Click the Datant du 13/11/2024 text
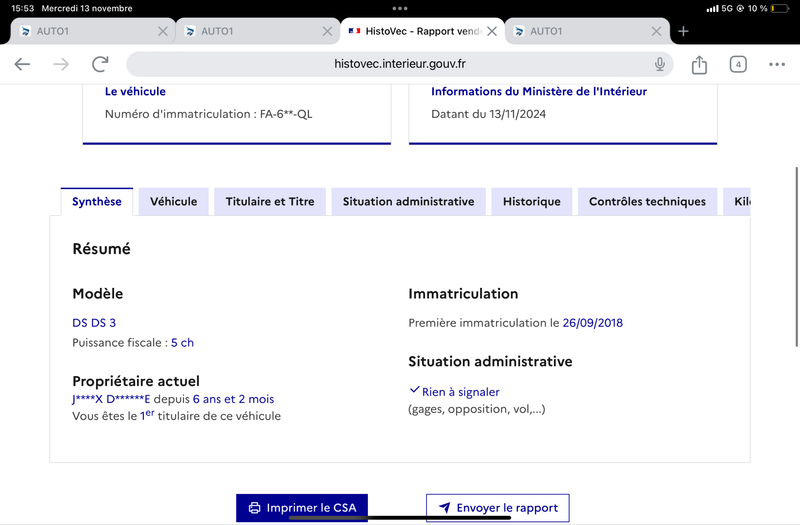The width and height of the screenshot is (800, 525). click(488, 114)
